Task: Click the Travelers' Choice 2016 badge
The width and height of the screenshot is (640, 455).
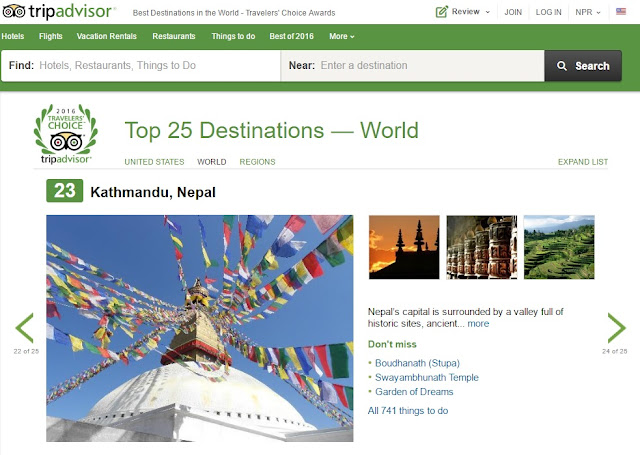Action: click(66, 134)
